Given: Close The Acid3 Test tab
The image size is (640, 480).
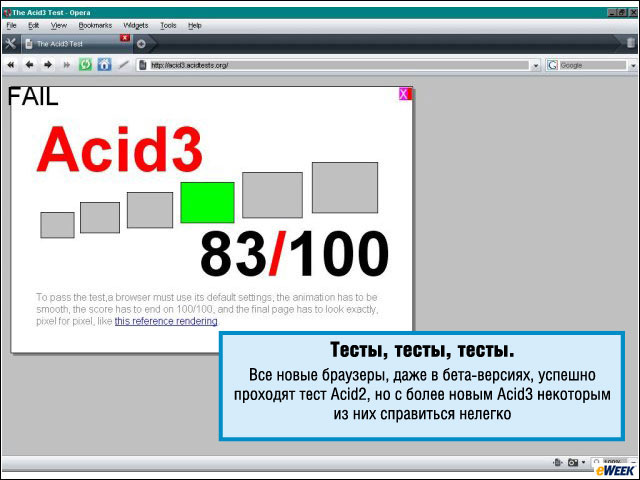Looking at the screenshot, I should (125, 38).
